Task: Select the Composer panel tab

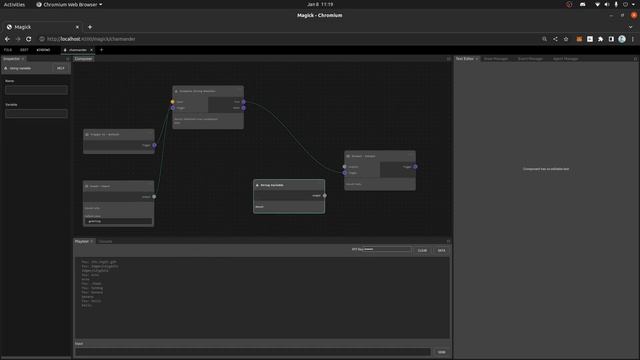Action: tap(83, 59)
